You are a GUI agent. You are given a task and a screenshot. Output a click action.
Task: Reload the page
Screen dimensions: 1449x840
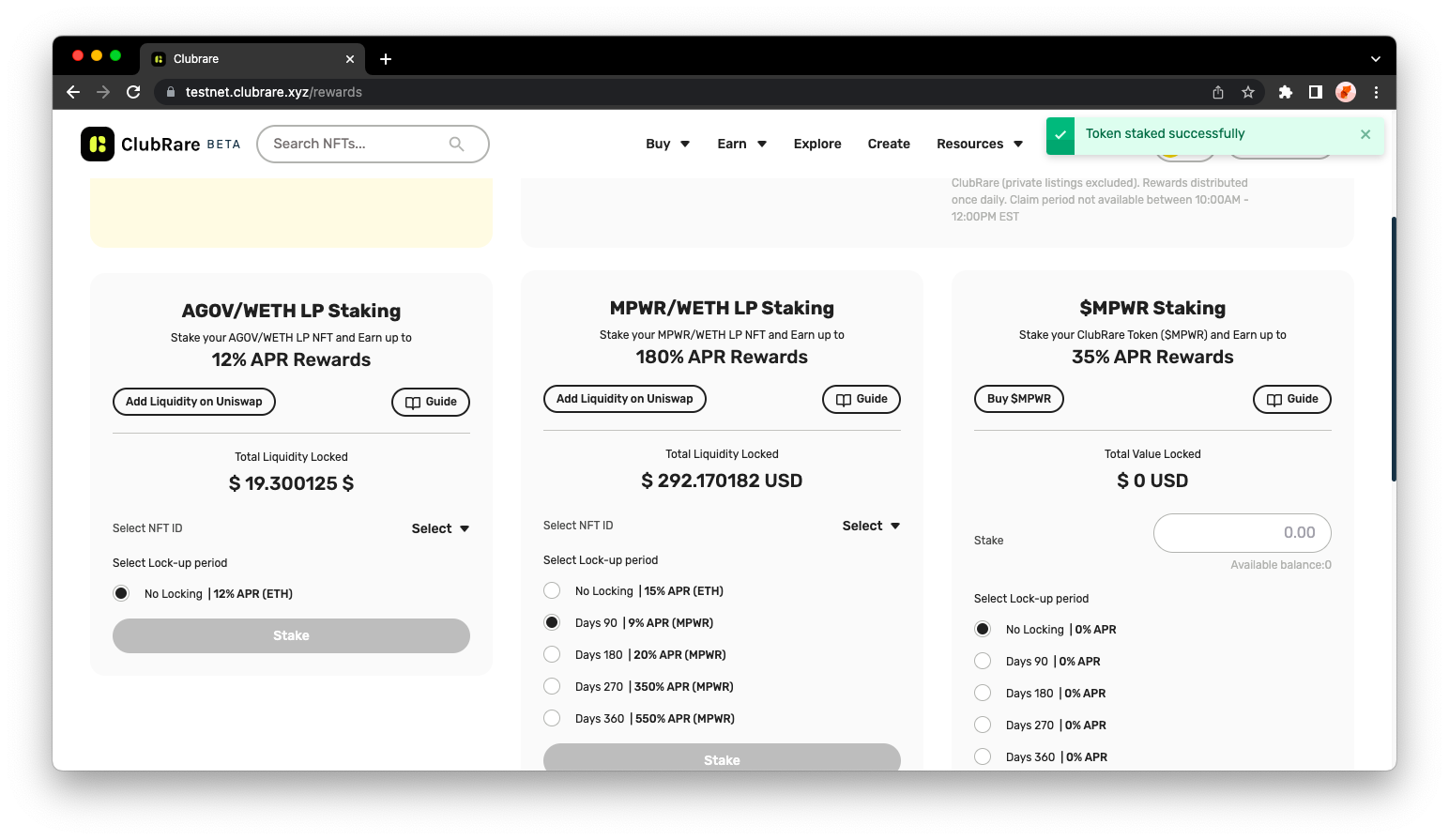tap(133, 92)
